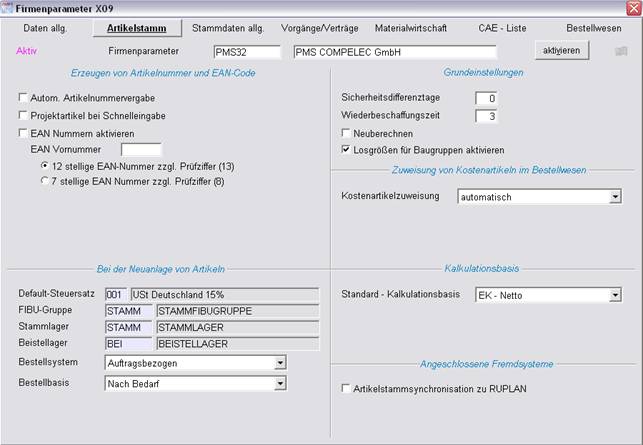
Task: Expand the Bestellbasis combo box
Action: pyautogui.click(x=280, y=382)
